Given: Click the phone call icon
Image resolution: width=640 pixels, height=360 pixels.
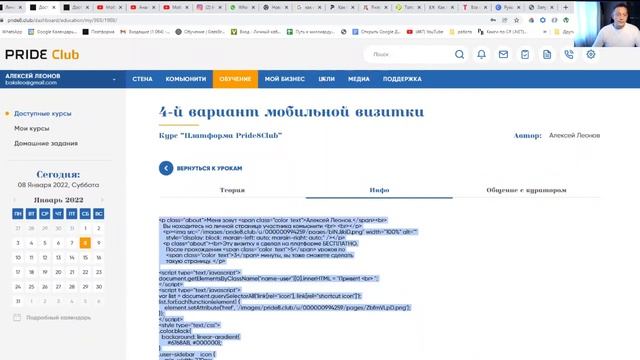Looking at the screenshot, I should [x=569, y=54].
